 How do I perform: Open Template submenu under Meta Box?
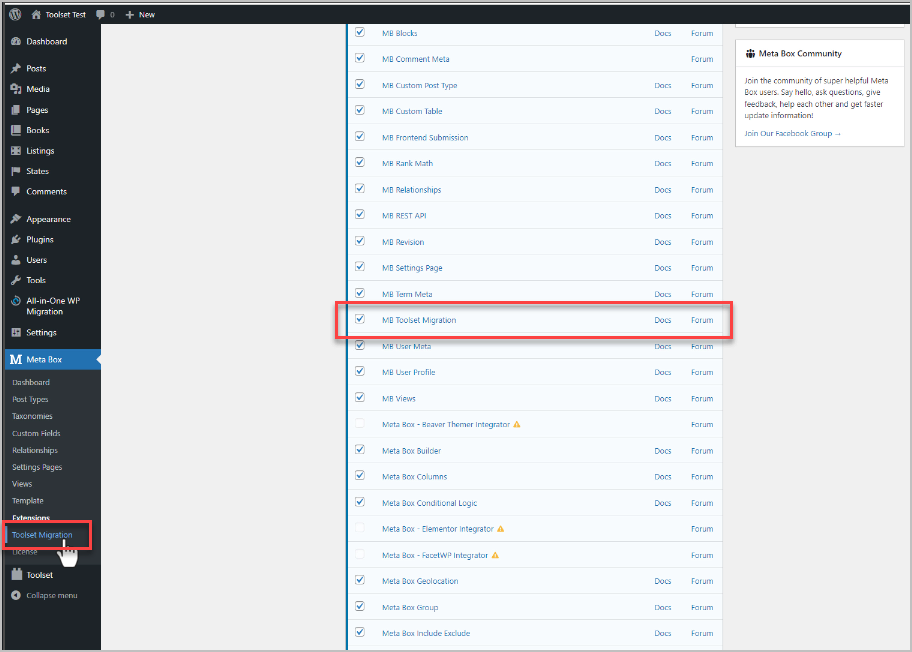pos(27,501)
